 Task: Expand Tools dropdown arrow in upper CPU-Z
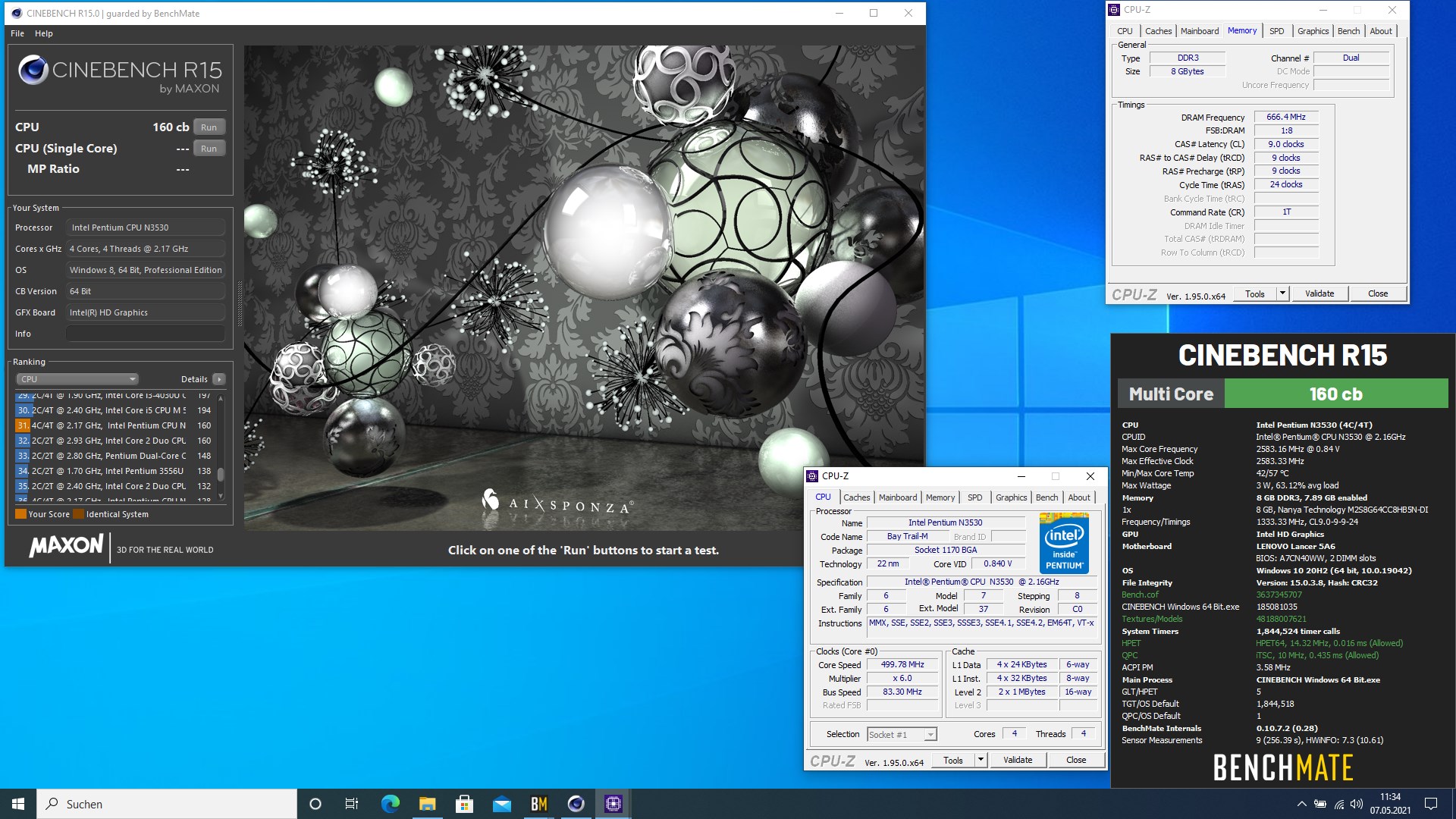coord(1282,294)
